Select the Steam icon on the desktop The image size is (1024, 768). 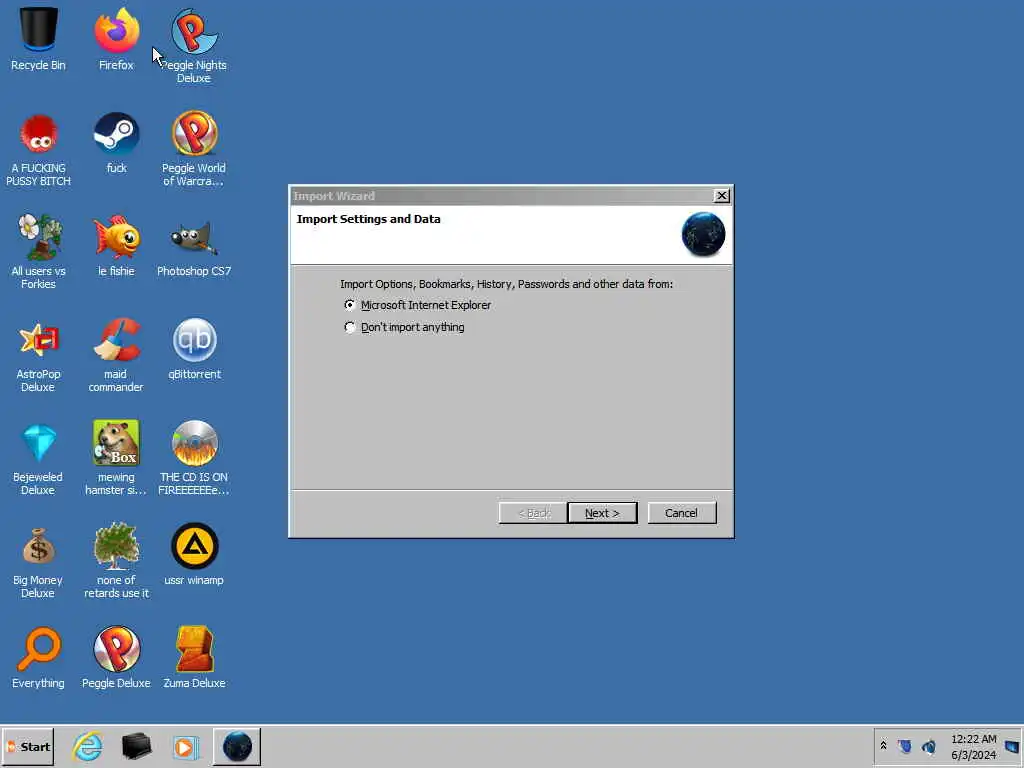[x=116, y=134]
